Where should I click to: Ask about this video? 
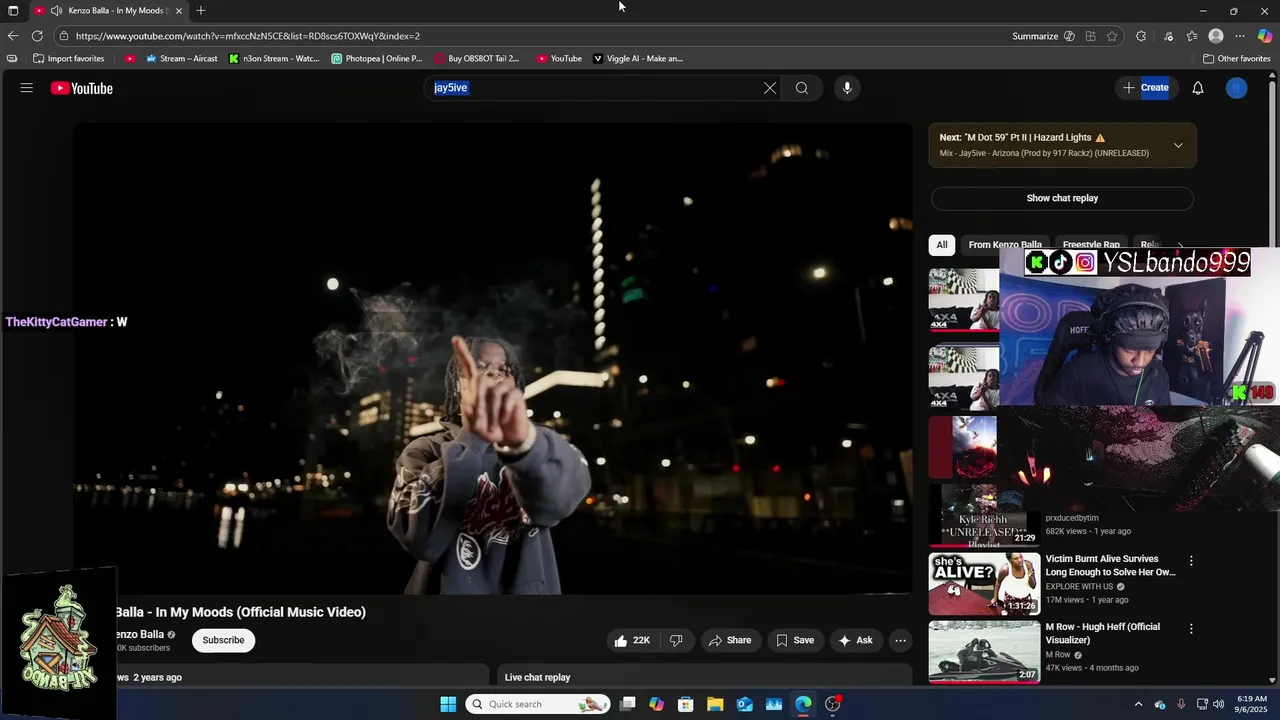pos(855,640)
